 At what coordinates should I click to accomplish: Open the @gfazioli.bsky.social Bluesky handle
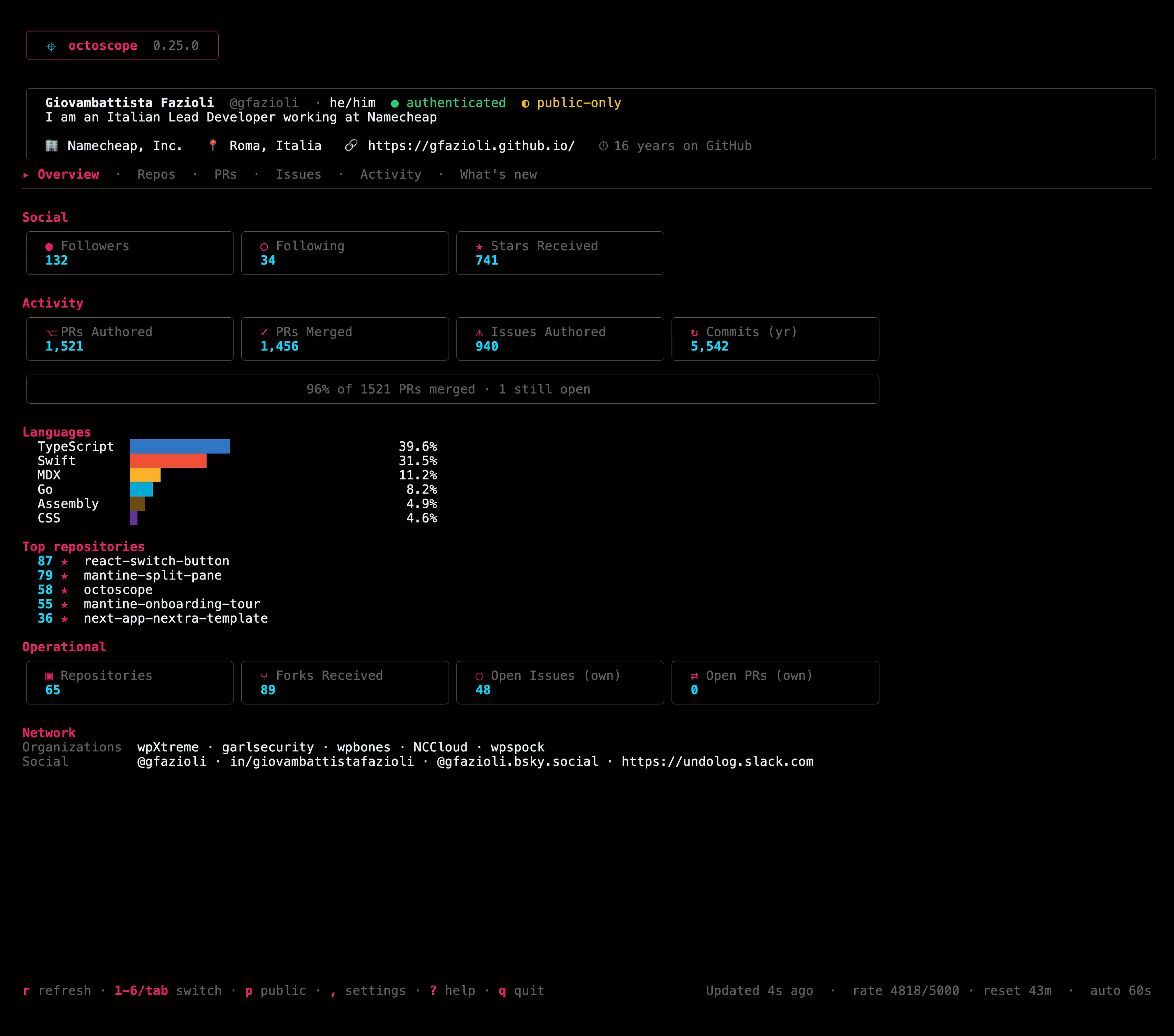[518, 761]
